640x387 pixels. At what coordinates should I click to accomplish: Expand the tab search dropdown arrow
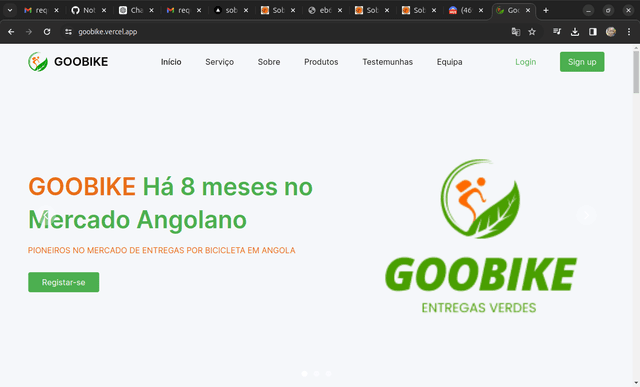click(x=10, y=10)
